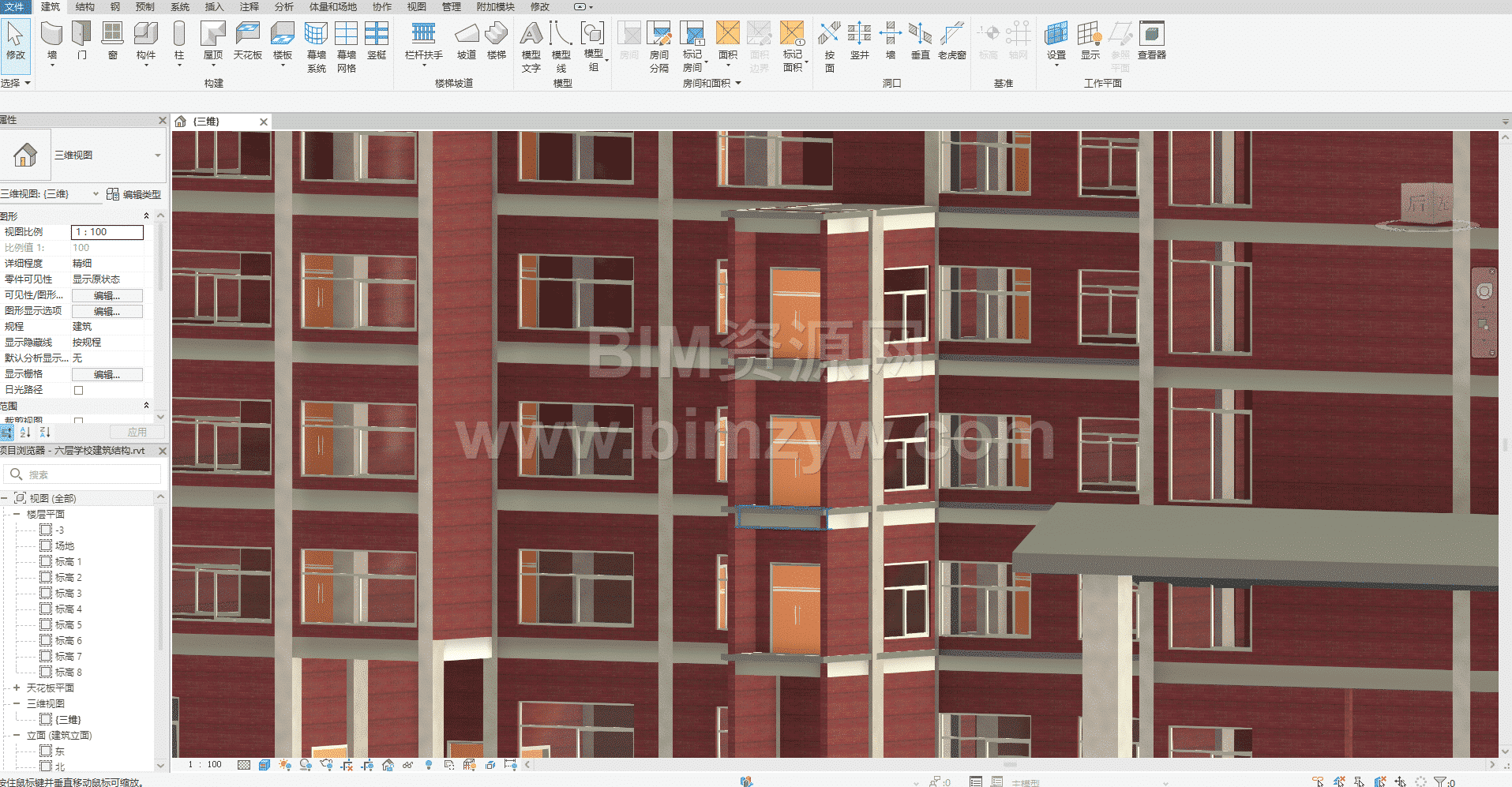Select the 墙 (Wall) tool
This screenshot has height=787, width=1512.
click(52, 42)
